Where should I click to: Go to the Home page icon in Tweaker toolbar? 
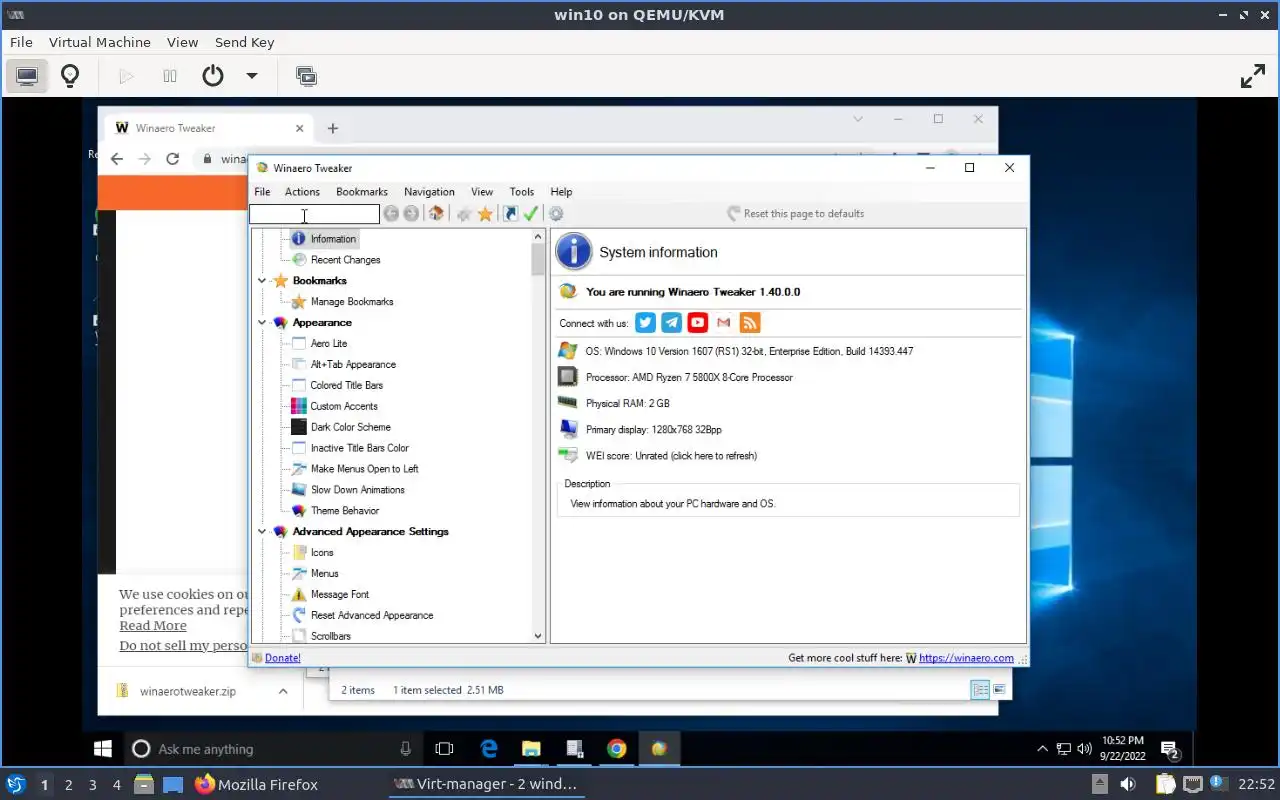pos(436,214)
